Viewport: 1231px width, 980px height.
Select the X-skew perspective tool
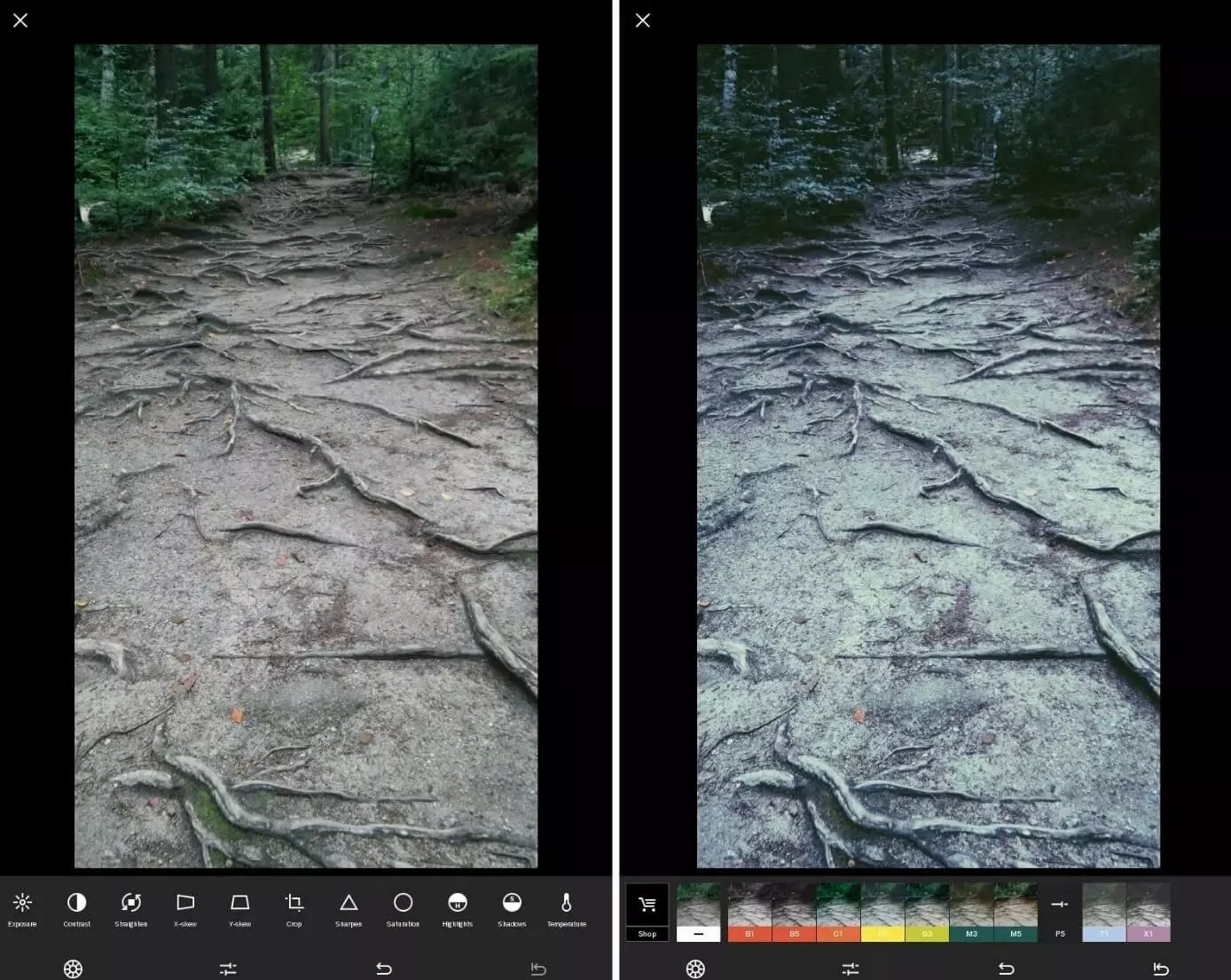tap(185, 908)
